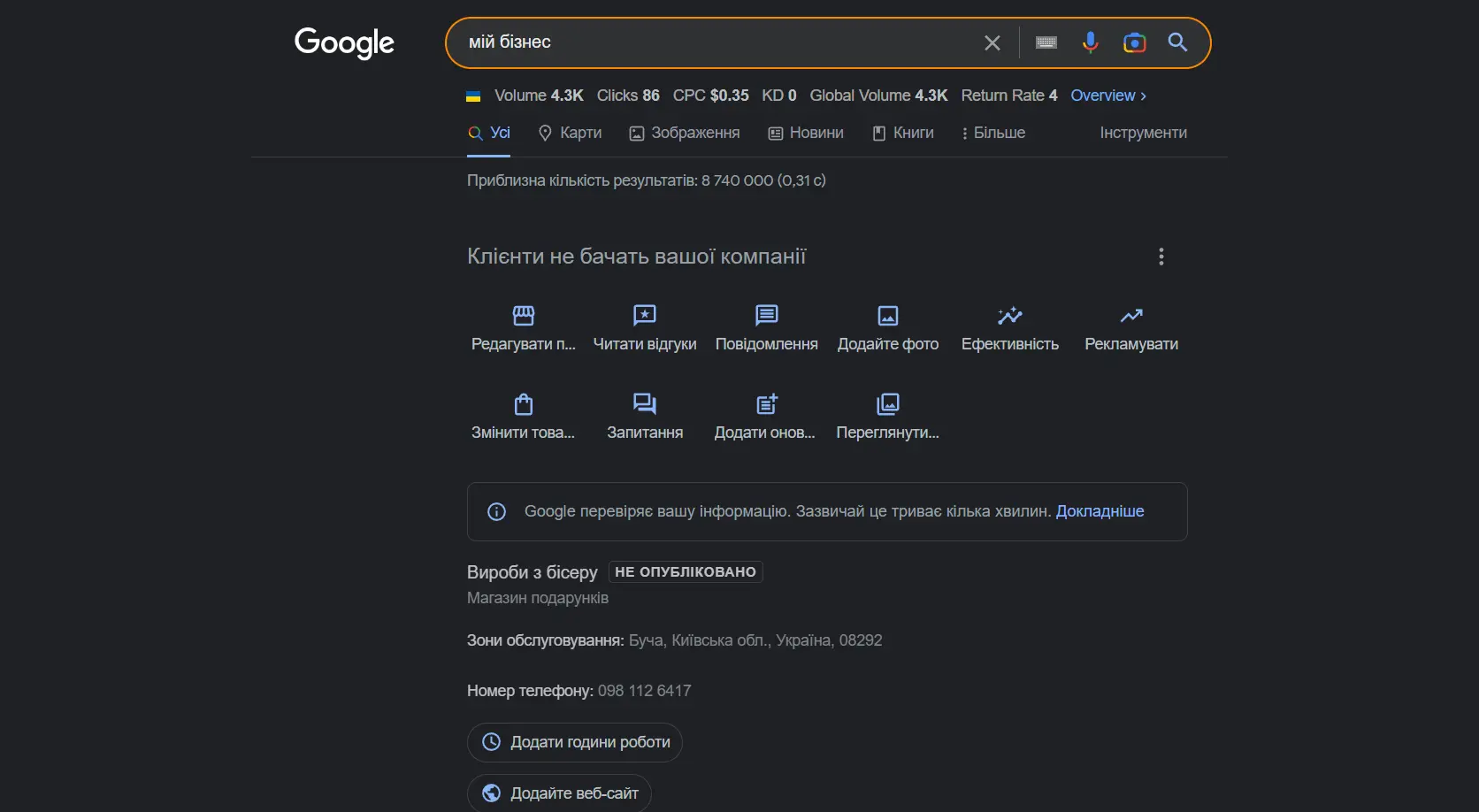1479x812 pixels.
Task: Click the clock icon in Додати години роботи
Action: pyautogui.click(x=491, y=742)
